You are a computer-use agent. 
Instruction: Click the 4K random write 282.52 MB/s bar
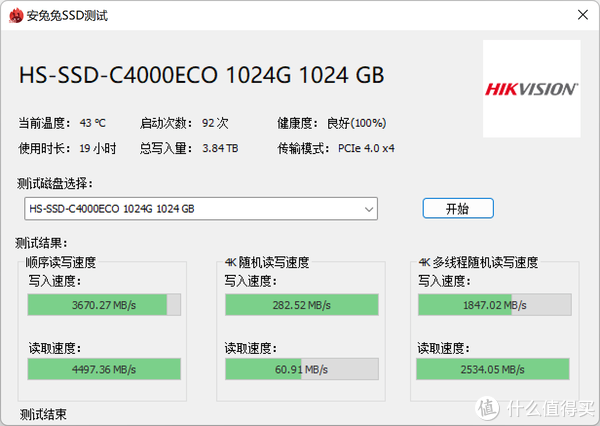click(302, 305)
